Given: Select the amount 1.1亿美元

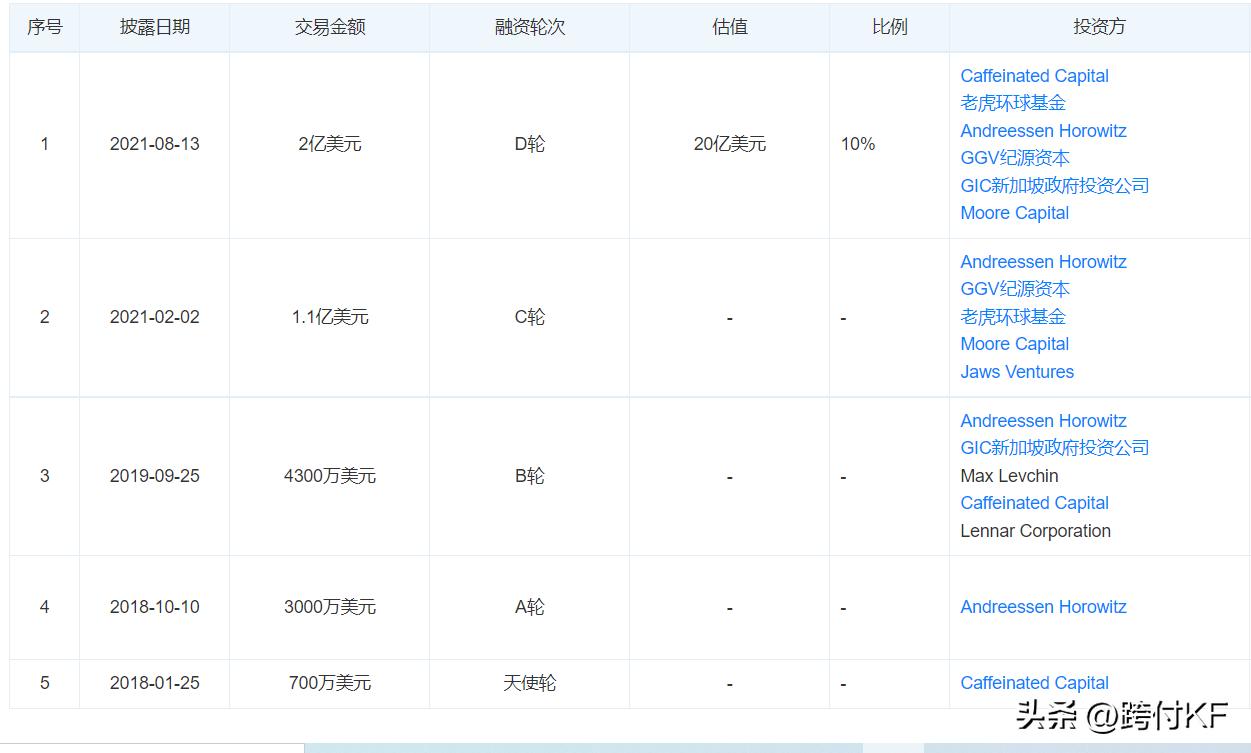Looking at the screenshot, I should (329, 317).
